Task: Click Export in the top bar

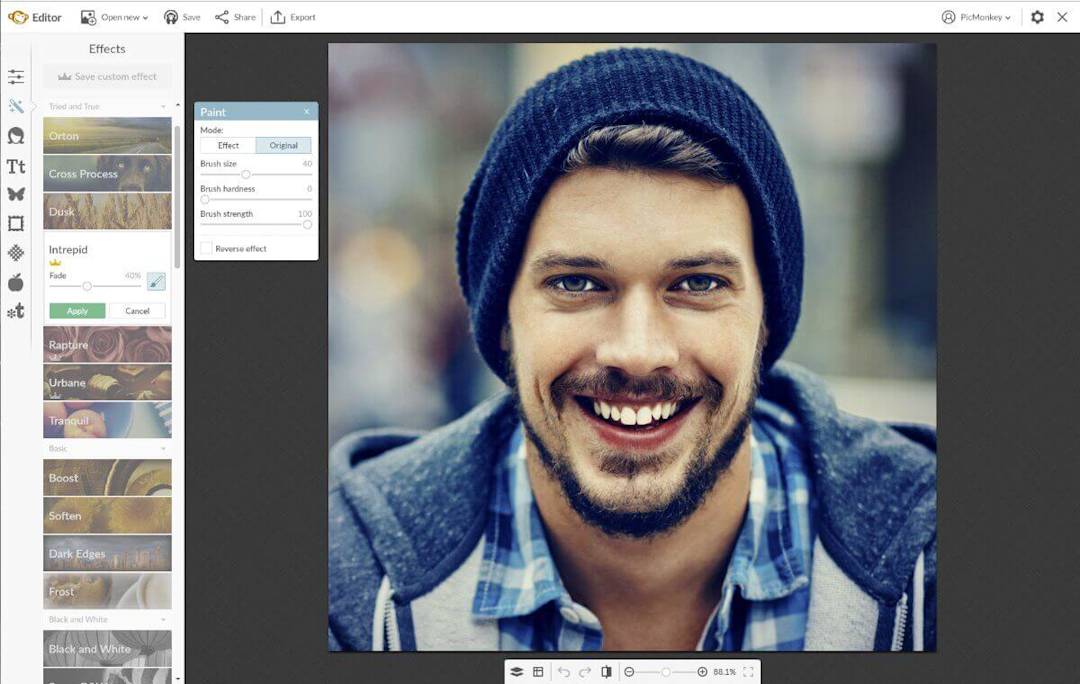Action: click(x=293, y=16)
